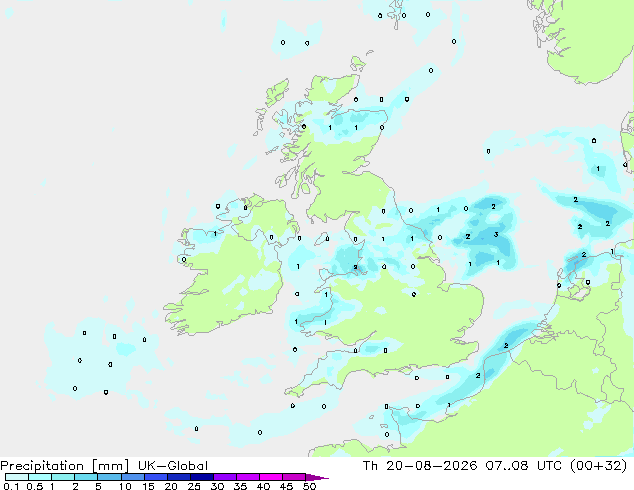
Task: Click the date text "Th 20-08-2026"
Action: (420, 466)
